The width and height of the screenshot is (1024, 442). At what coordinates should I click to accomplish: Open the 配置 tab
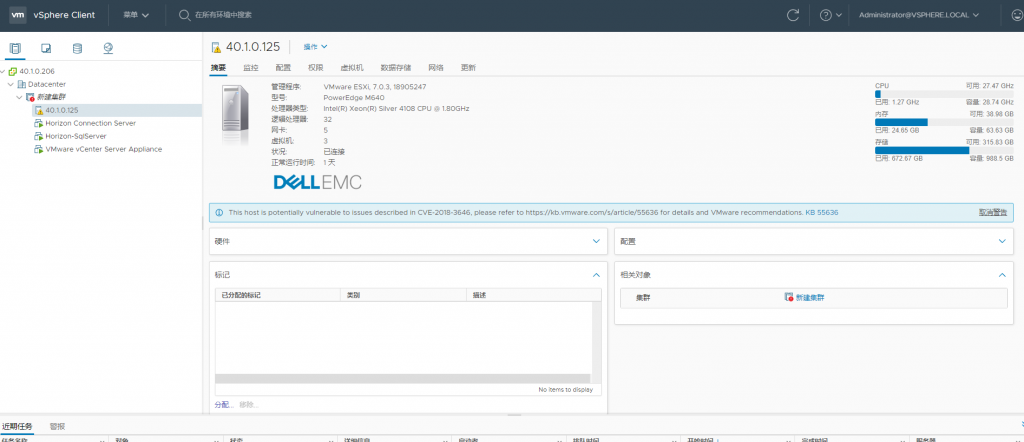click(283, 68)
